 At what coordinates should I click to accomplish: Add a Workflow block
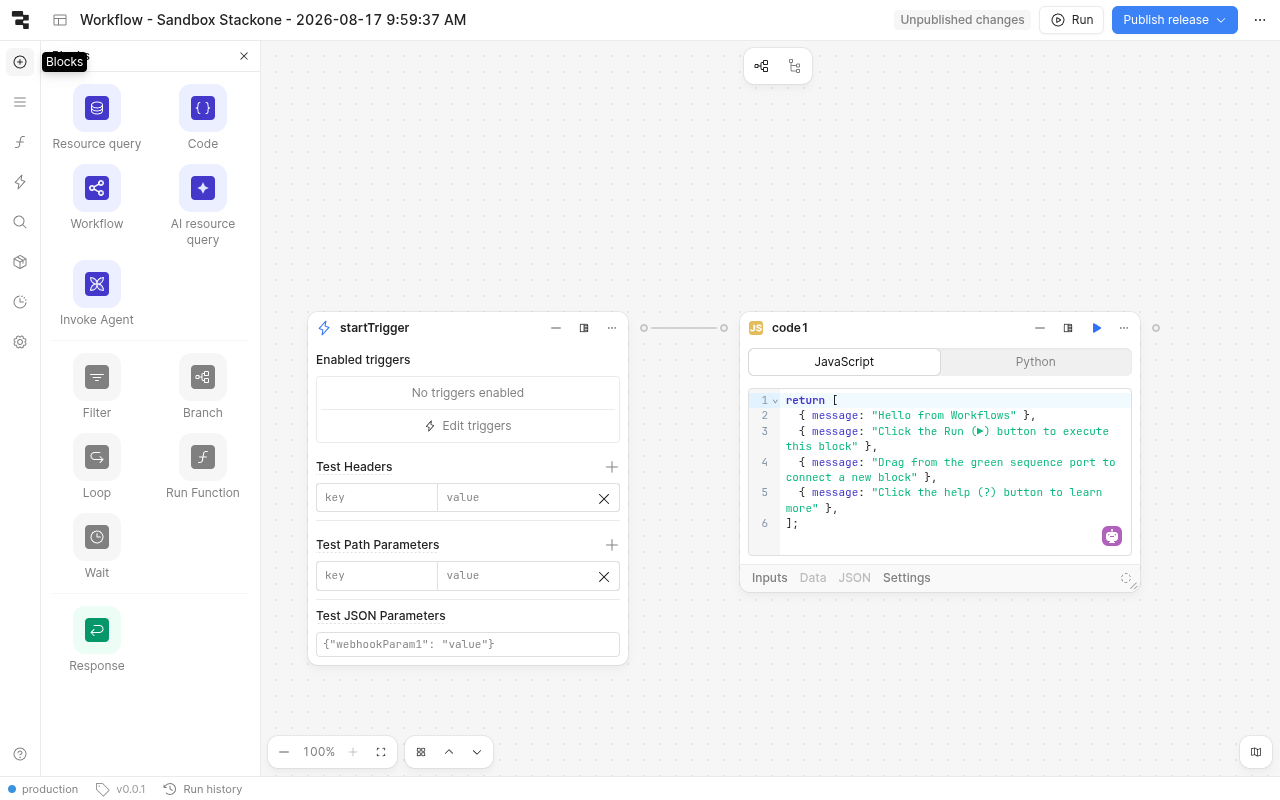(x=97, y=197)
